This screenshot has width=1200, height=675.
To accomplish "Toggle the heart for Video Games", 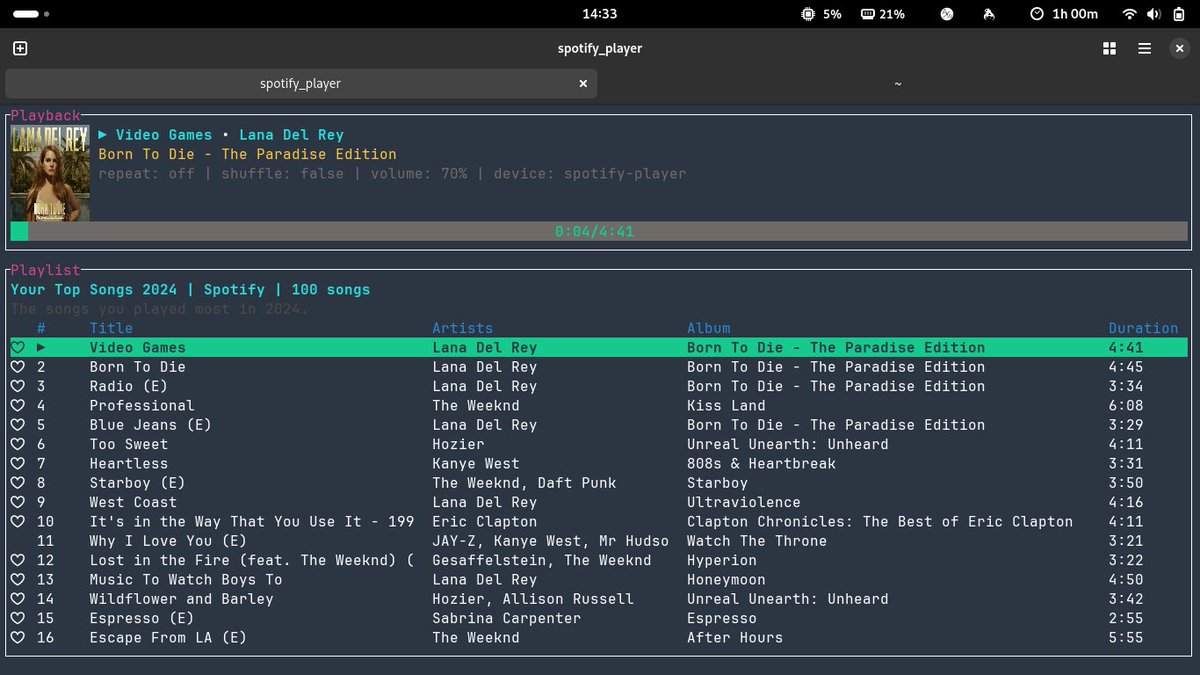I will [17, 348].
